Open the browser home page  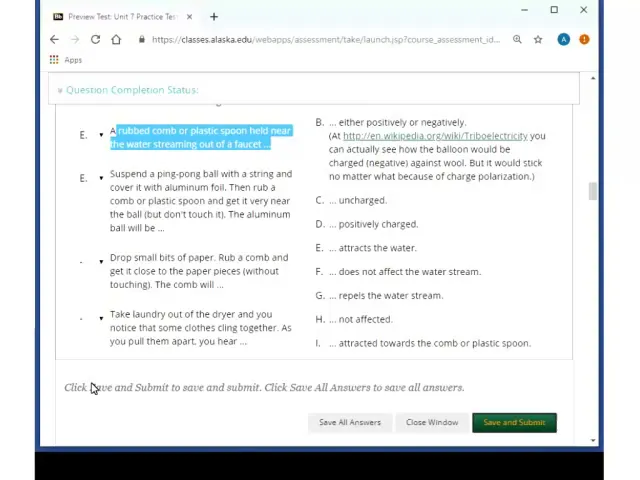(x=116, y=40)
